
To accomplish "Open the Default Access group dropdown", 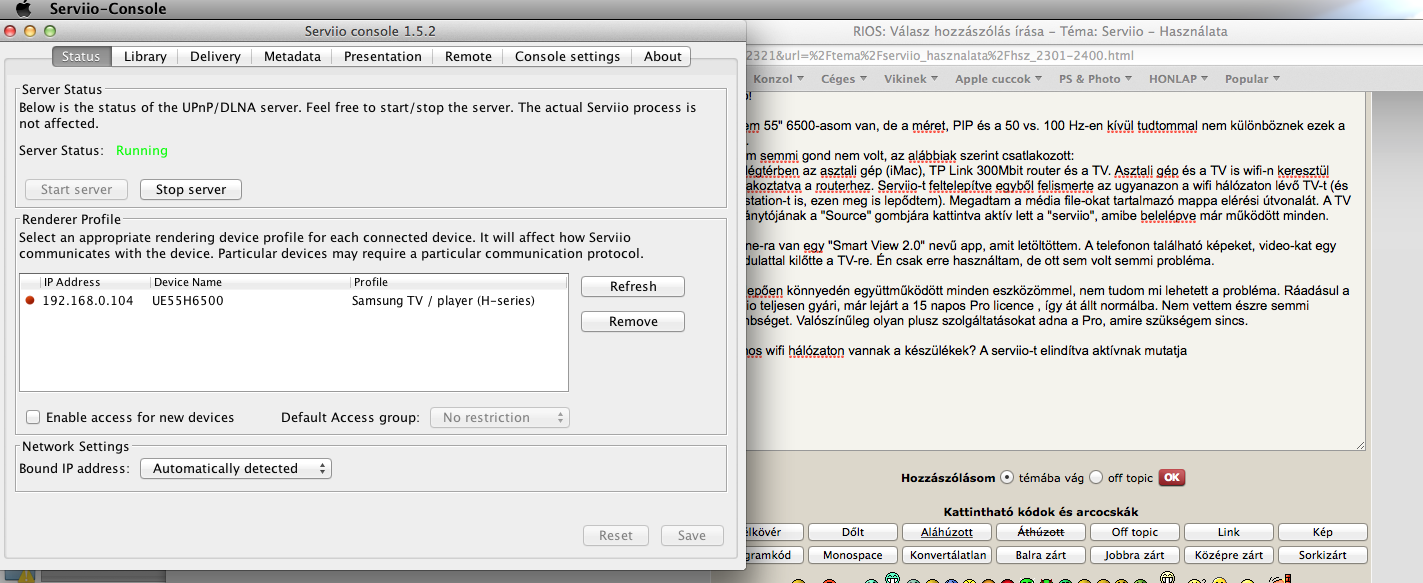I will pos(500,418).
